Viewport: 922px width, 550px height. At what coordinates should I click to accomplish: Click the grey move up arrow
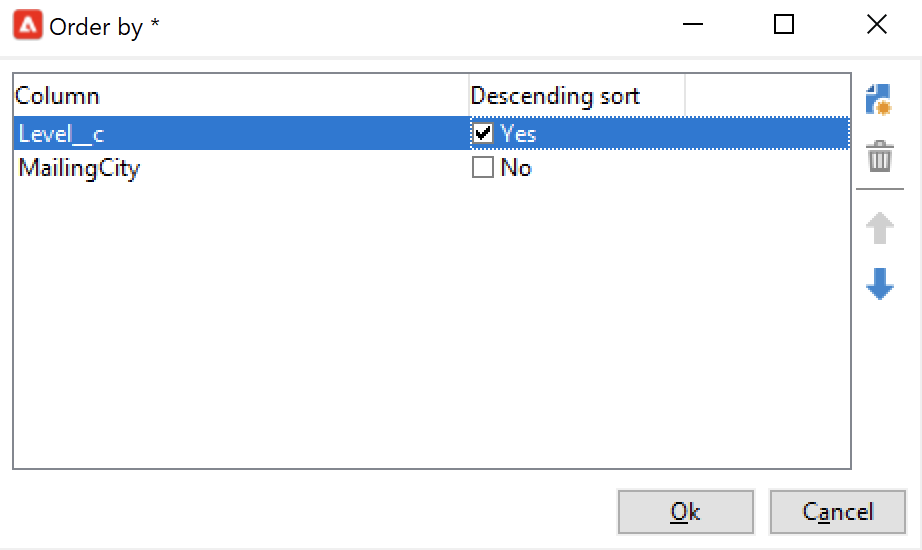tap(880, 228)
